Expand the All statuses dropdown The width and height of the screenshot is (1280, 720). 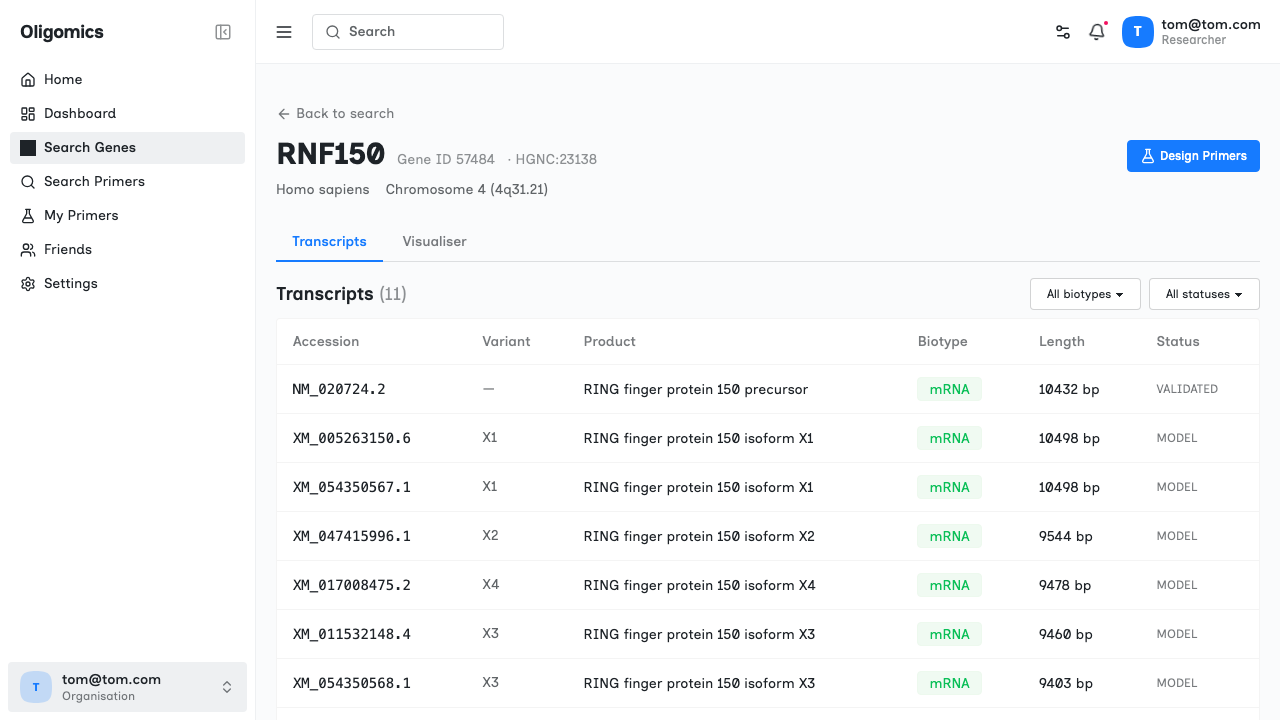tap(1204, 294)
